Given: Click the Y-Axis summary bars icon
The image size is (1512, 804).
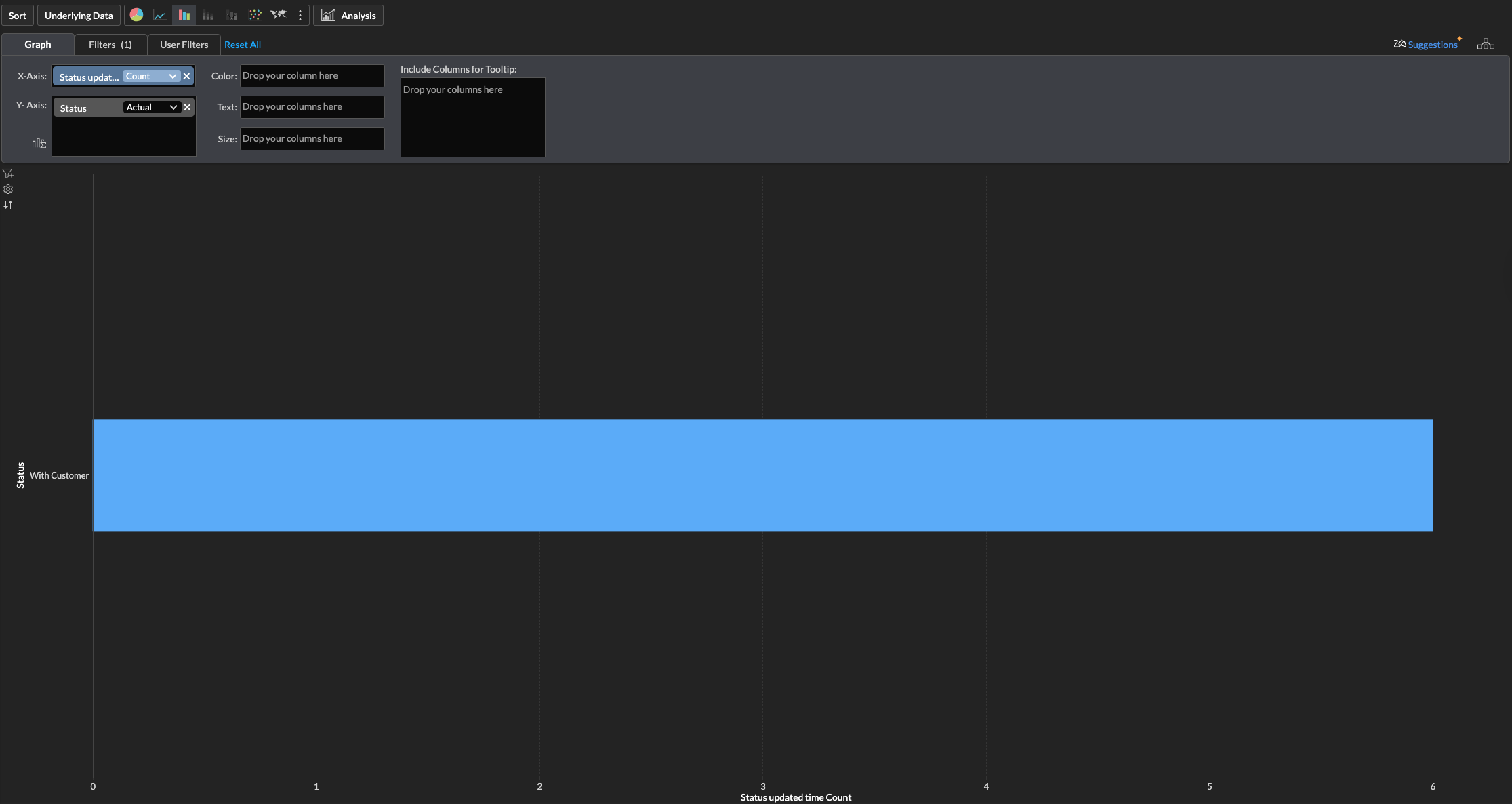Looking at the screenshot, I should pyautogui.click(x=39, y=143).
